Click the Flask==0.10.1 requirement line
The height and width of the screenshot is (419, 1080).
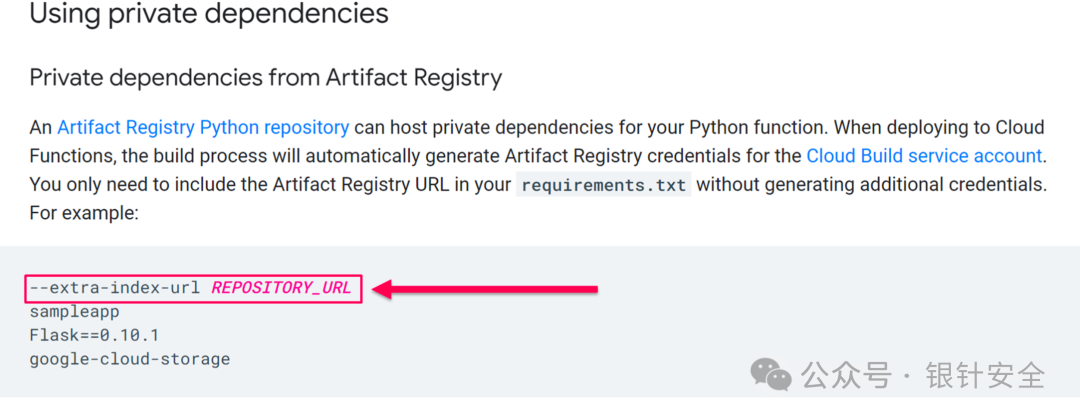(94, 335)
